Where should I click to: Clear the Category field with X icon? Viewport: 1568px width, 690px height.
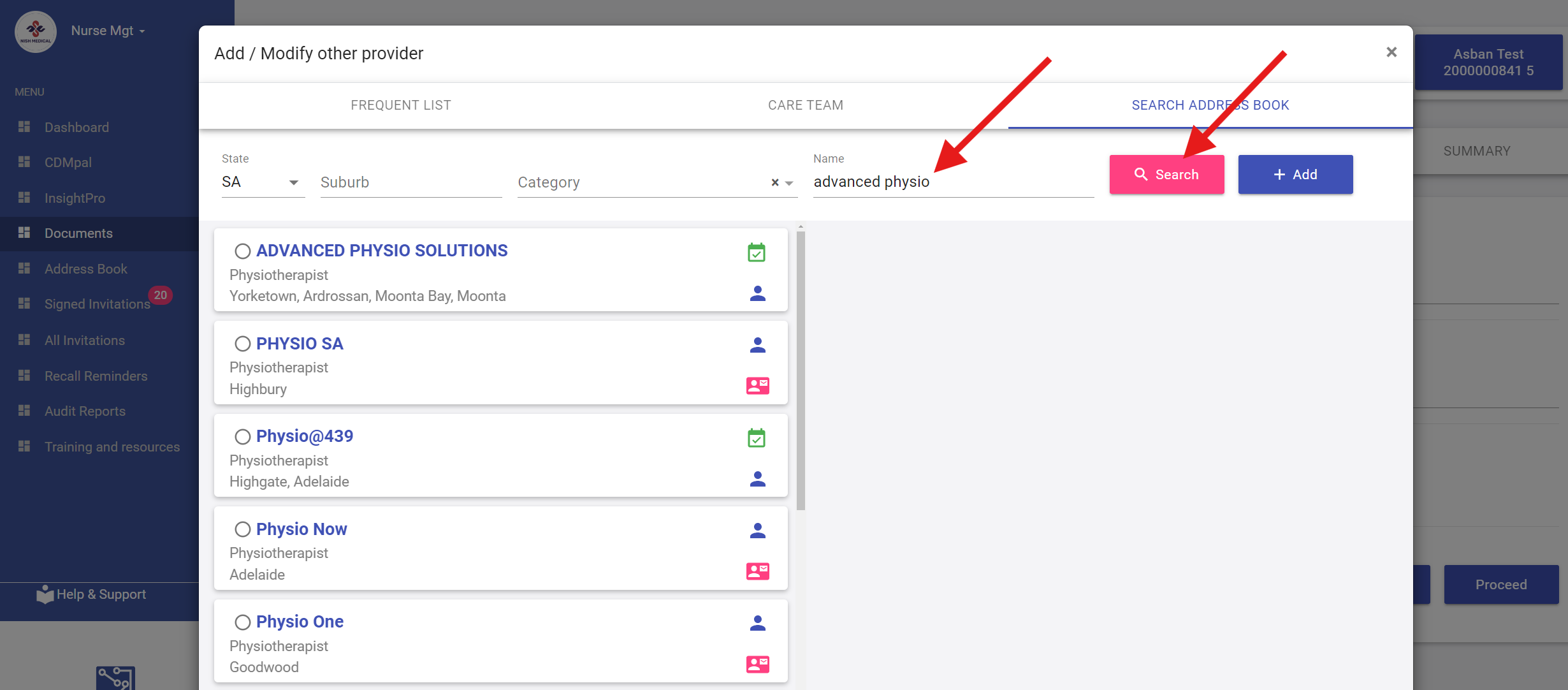[x=775, y=182]
